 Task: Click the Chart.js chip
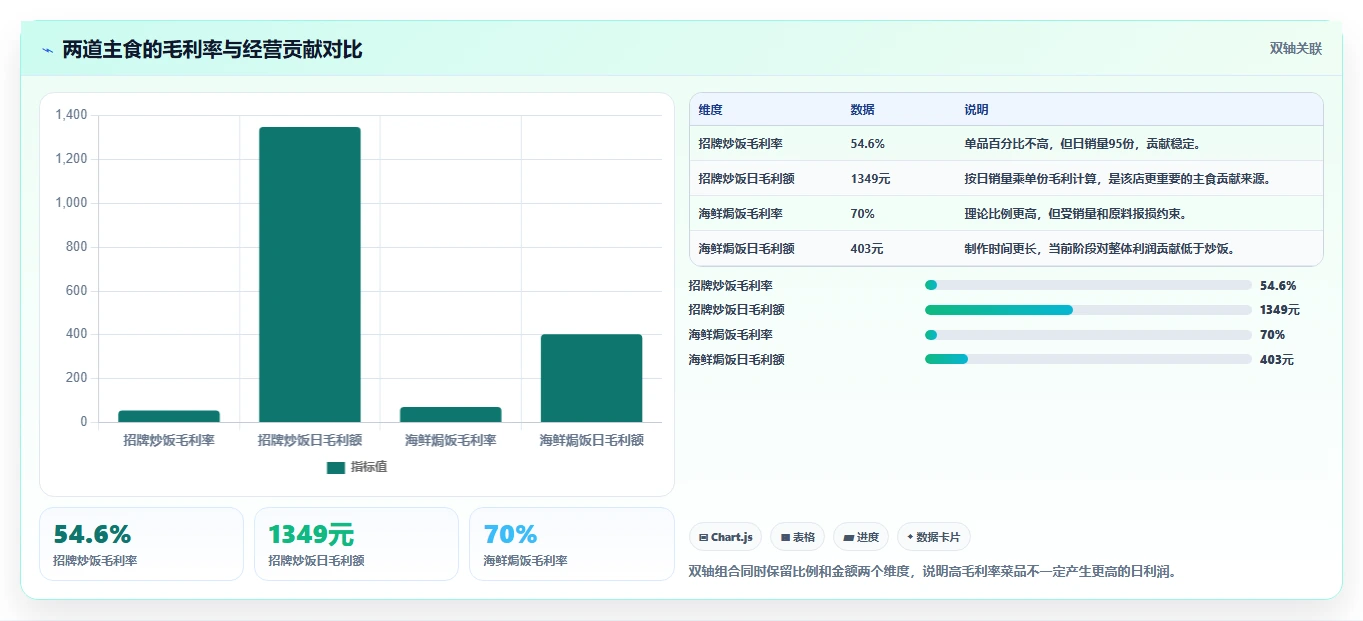tap(725, 537)
